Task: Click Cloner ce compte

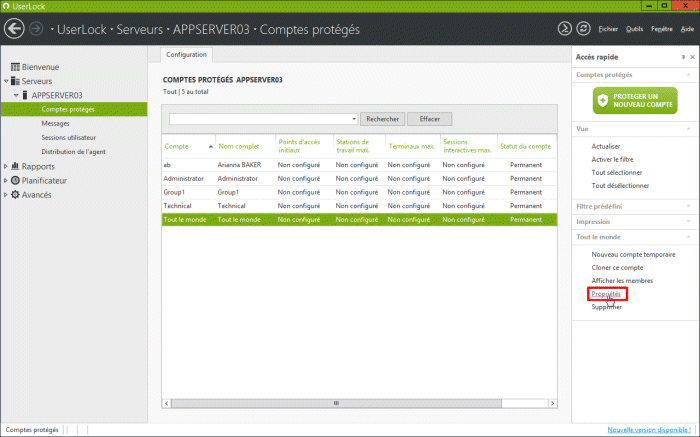Action: point(617,267)
